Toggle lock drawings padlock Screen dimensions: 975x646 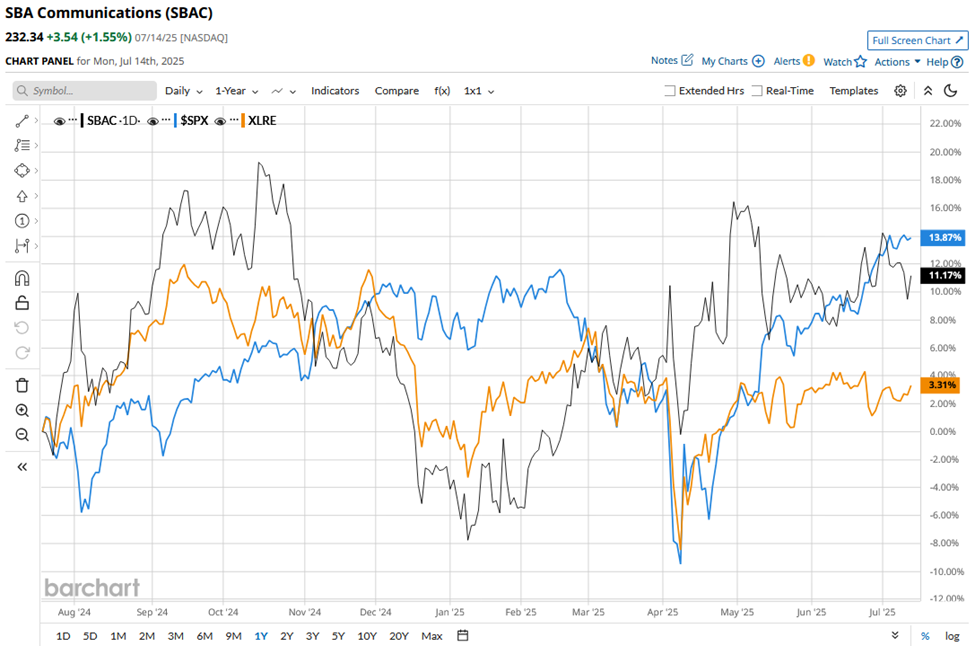point(22,303)
